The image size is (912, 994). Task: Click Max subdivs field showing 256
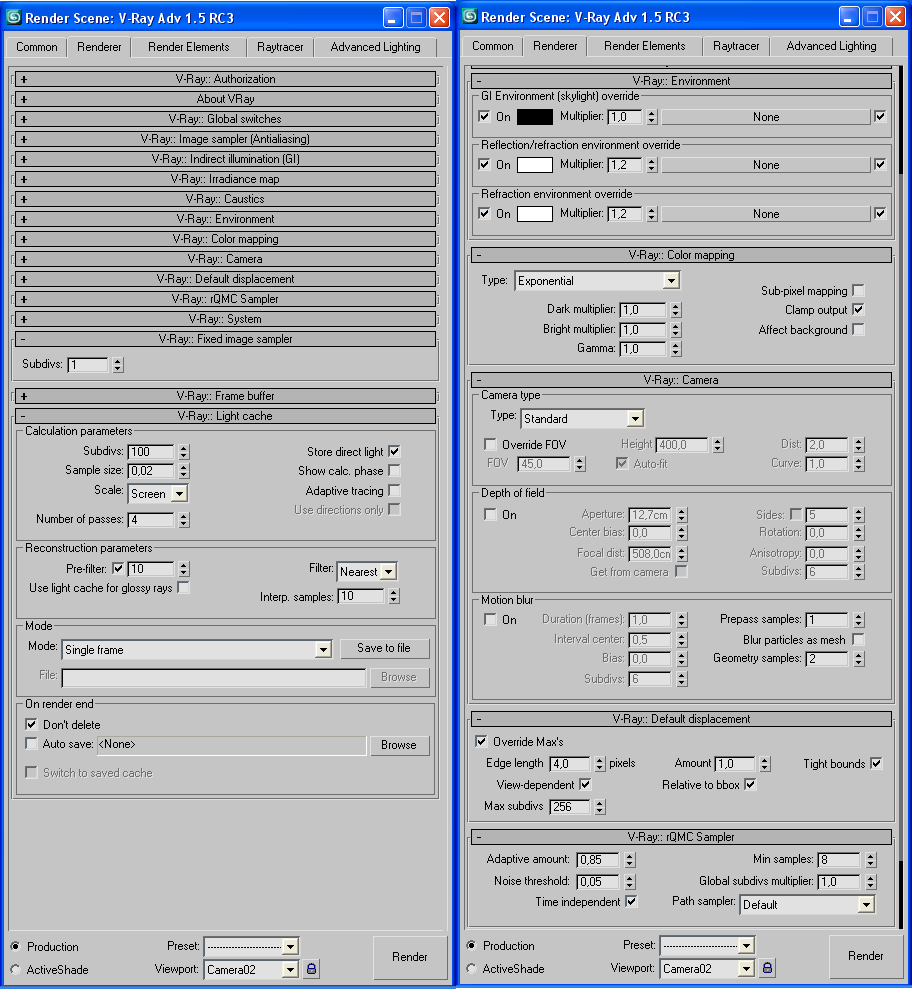pyautogui.click(x=570, y=807)
